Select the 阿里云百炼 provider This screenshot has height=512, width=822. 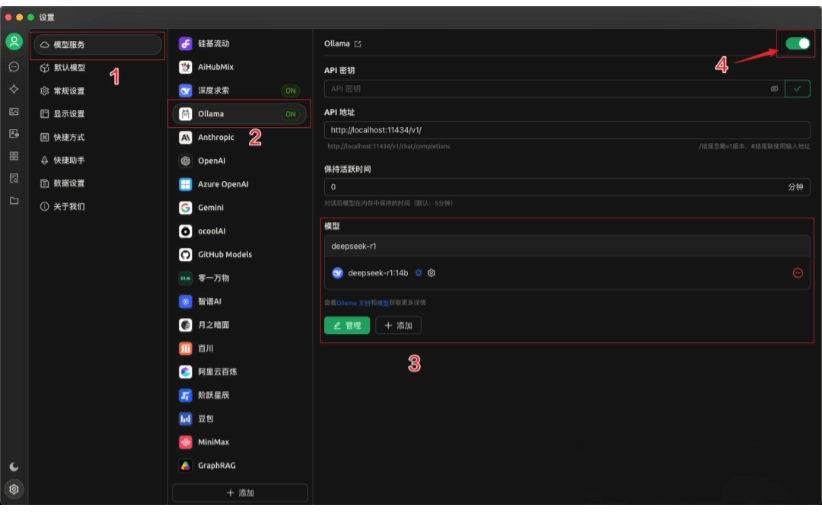coord(239,372)
